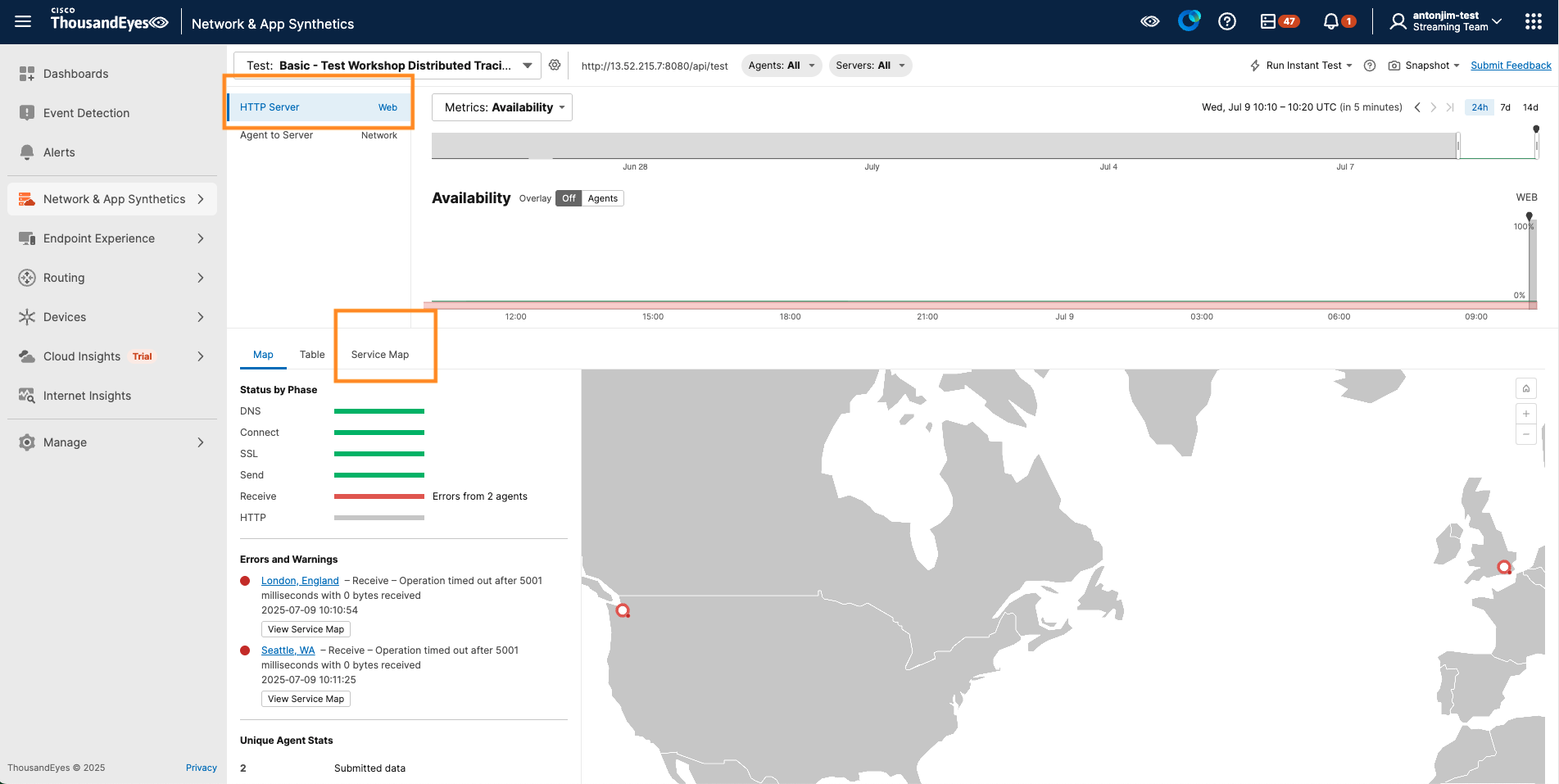The width and height of the screenshot is (1559, 784).
Task: Expand the Manage sidebar menu
Action: tap(112, 442)
